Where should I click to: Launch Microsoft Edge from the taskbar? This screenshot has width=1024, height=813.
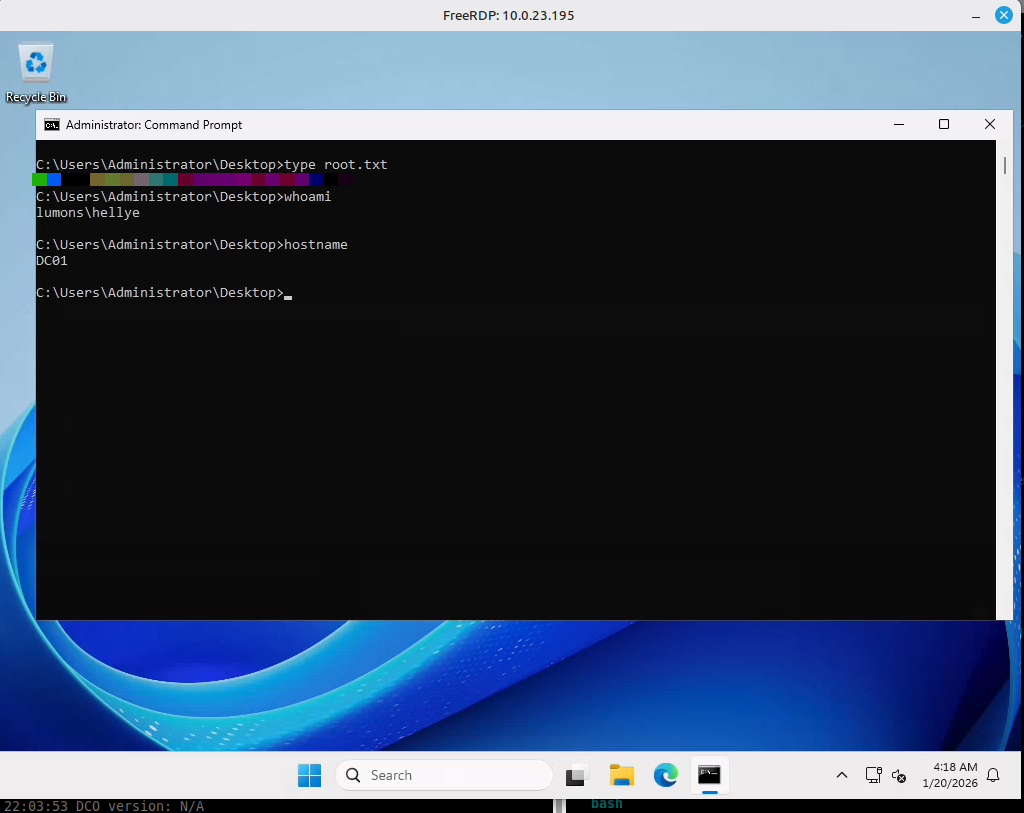[x=665, y=775]
